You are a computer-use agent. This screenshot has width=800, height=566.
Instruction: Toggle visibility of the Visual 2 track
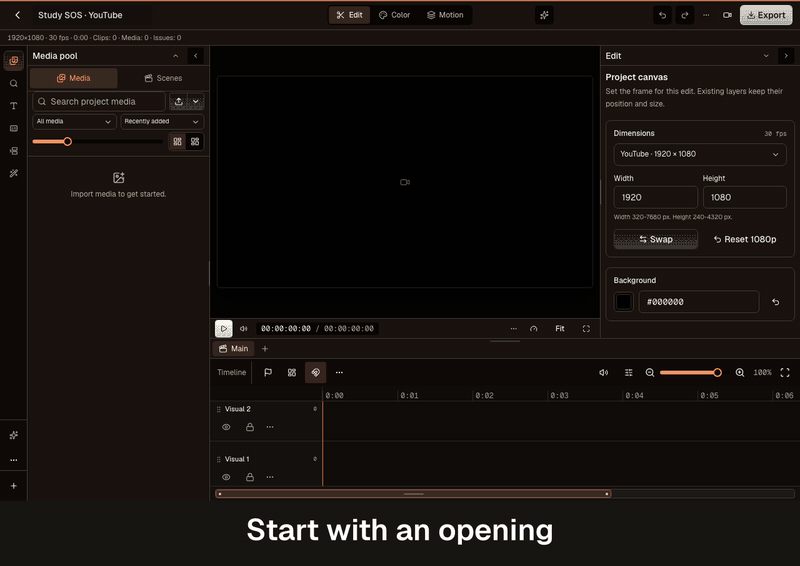pos(227,427)
